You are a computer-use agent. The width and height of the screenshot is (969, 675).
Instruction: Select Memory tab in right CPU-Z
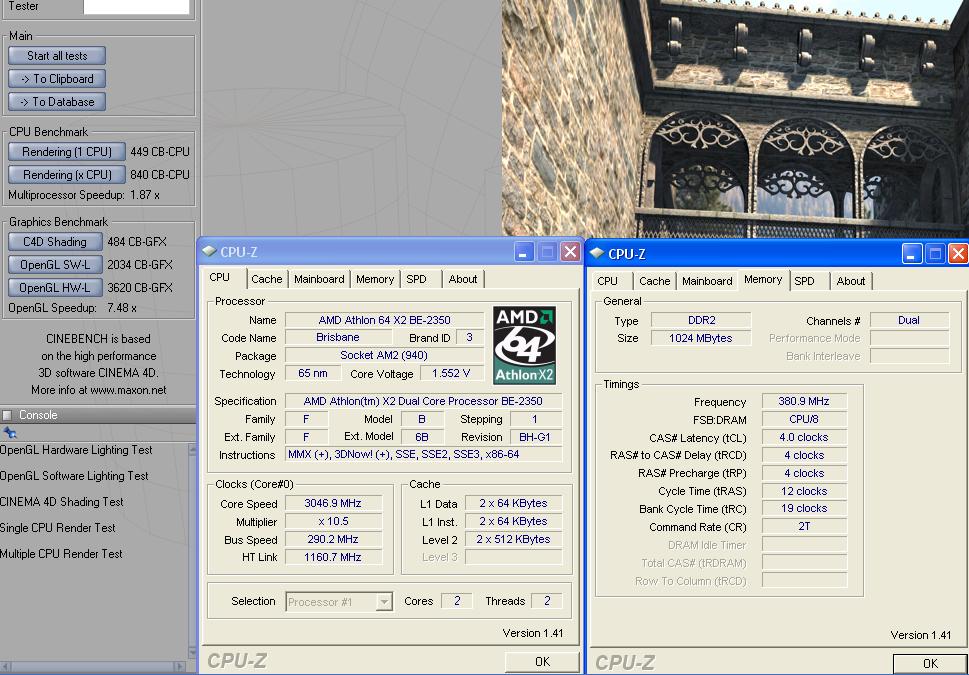(763, 279)
